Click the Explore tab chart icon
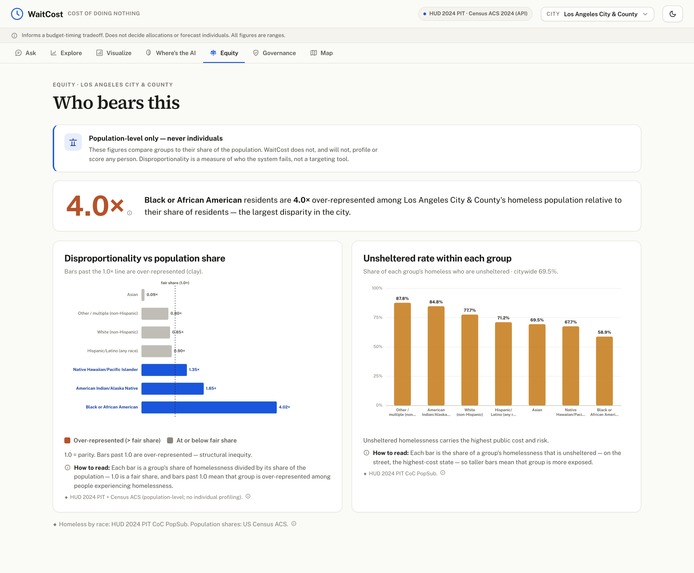 [x=53, y=53]
